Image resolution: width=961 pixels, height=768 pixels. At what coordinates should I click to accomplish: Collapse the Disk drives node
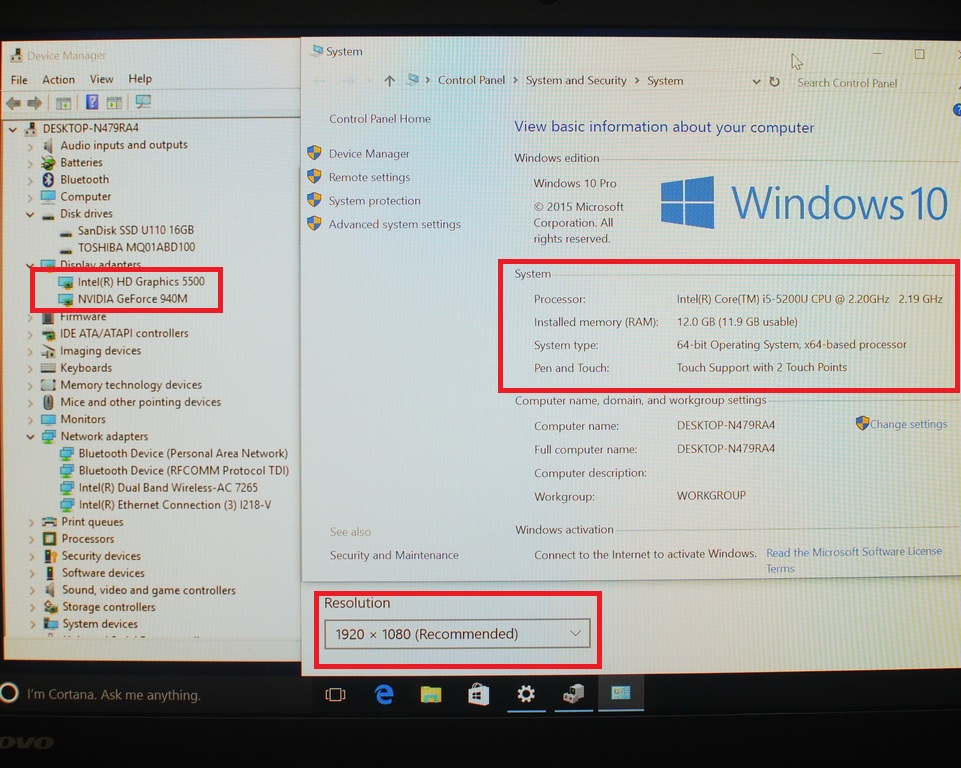point(30,215)
